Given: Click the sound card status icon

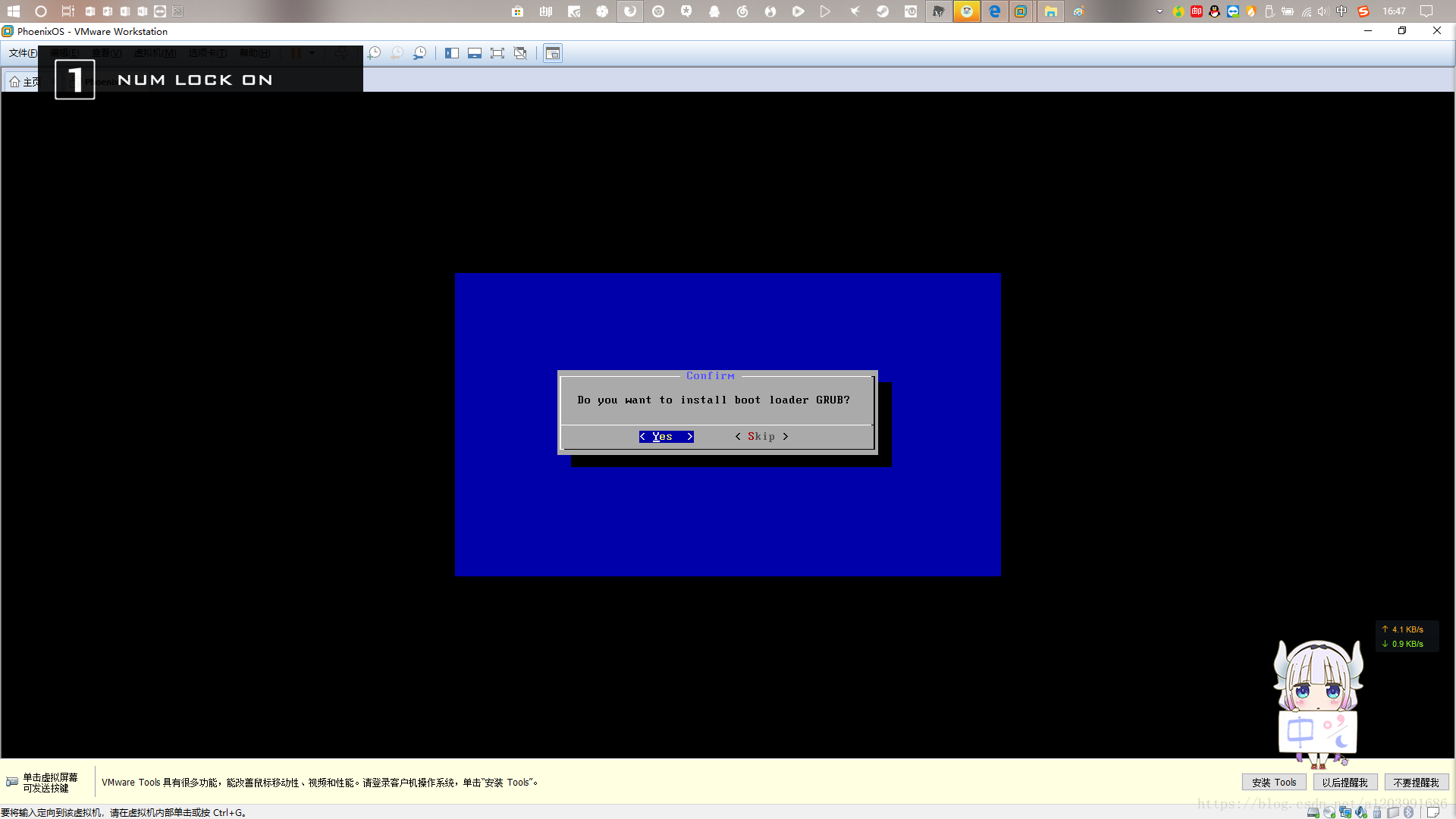Looking at the screenshot, I should (x=1361, y=812).
